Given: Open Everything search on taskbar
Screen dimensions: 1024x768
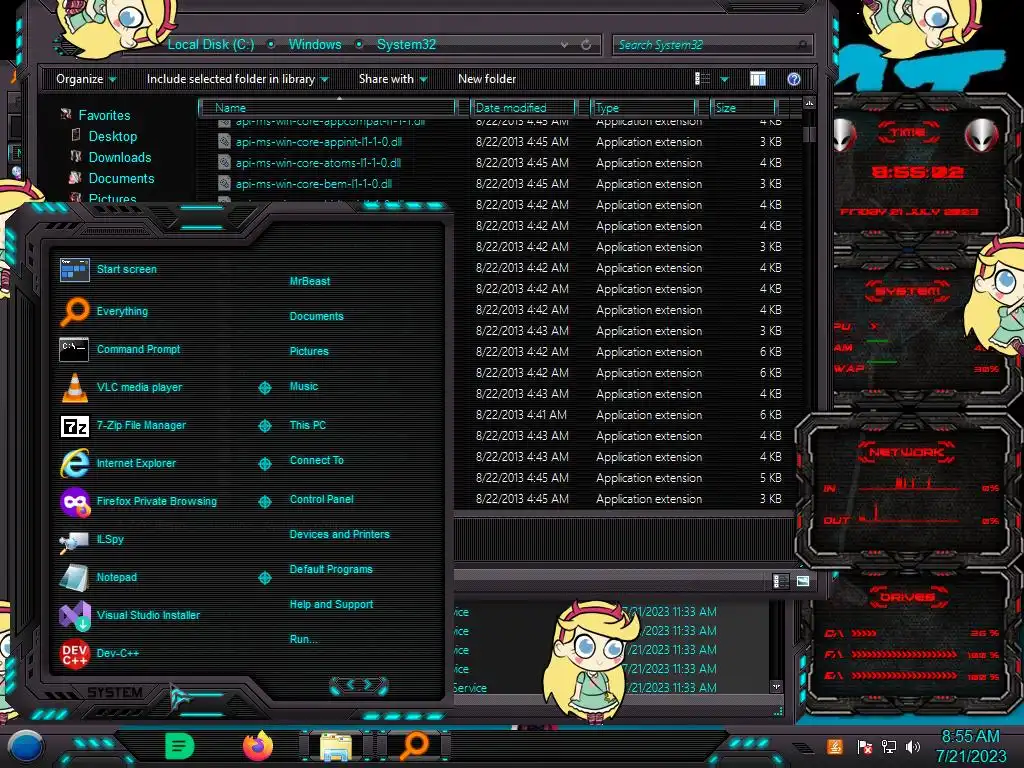Looking at the screenshot, I should coord(415,746).
